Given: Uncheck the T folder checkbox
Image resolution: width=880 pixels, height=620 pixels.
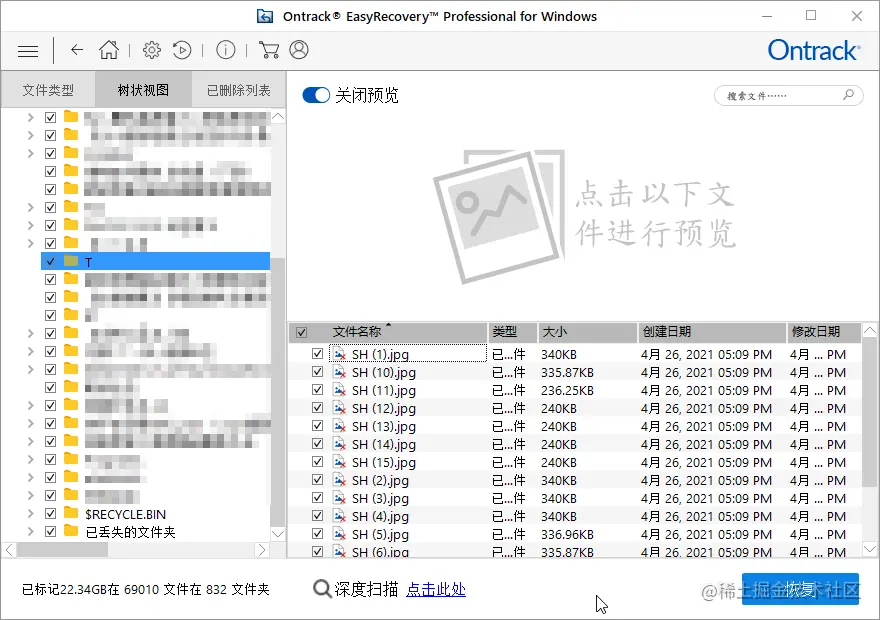Looking at the screenshot, I should pos(51,261).
